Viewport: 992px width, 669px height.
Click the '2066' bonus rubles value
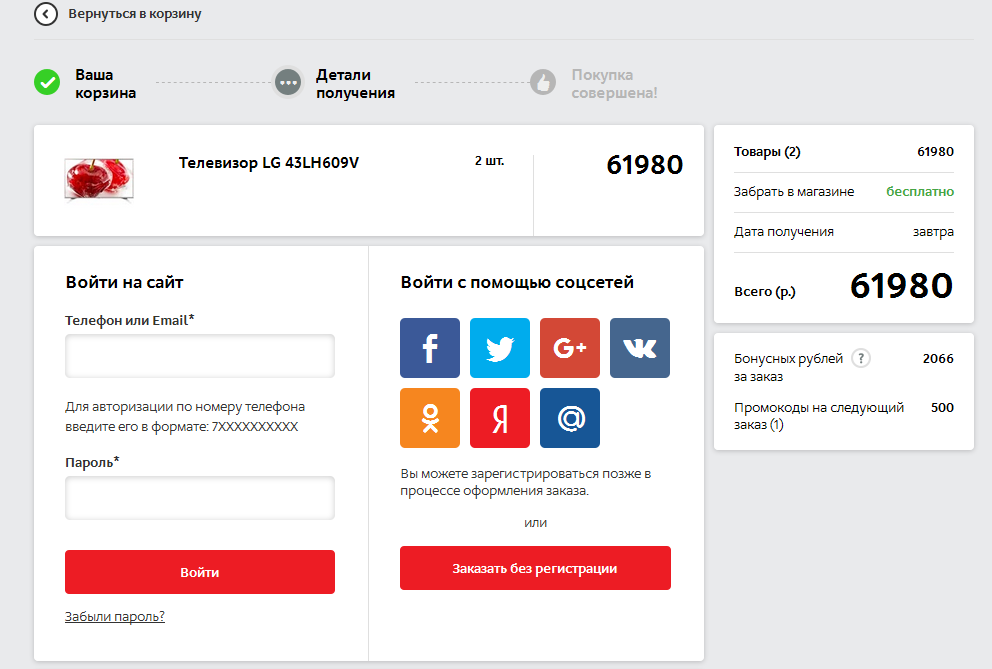[x=938, y=358]
